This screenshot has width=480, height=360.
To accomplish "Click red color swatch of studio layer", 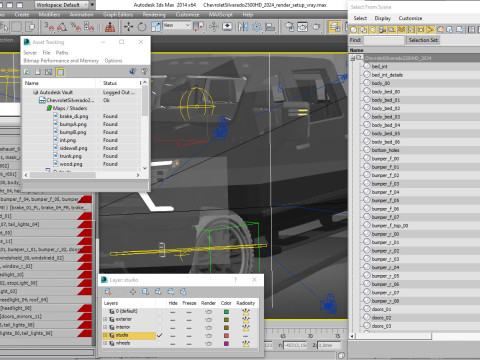I will (x=226, y=336).
